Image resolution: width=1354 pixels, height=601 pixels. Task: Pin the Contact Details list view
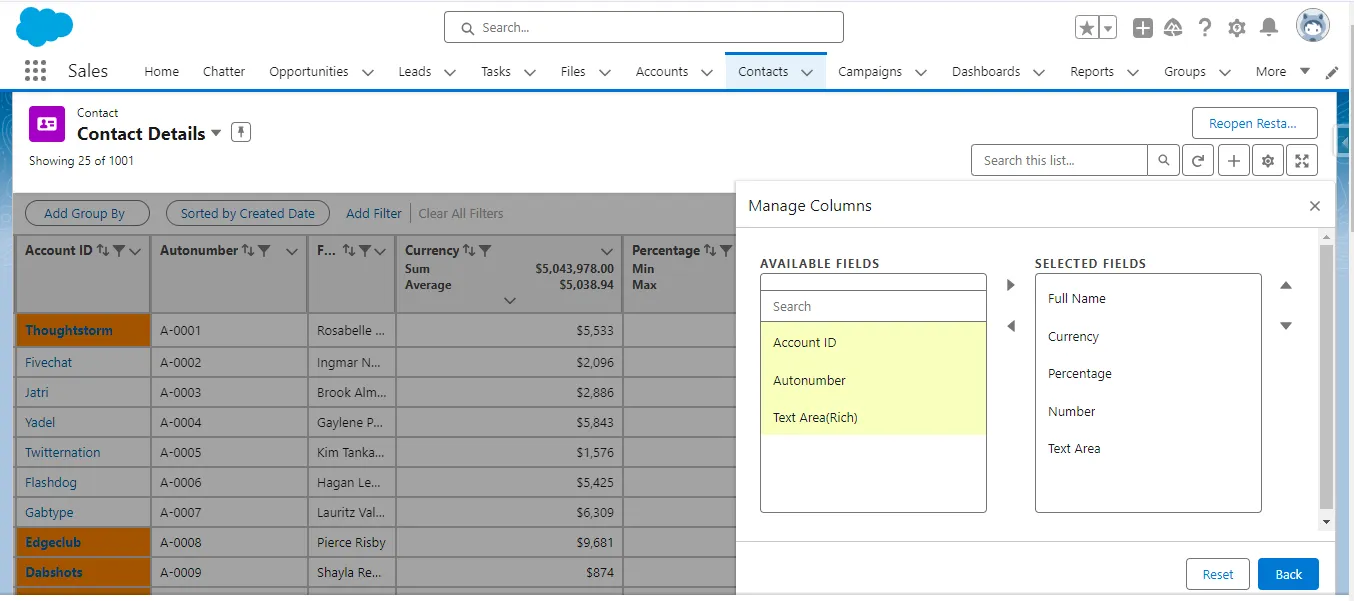[240, 130]
